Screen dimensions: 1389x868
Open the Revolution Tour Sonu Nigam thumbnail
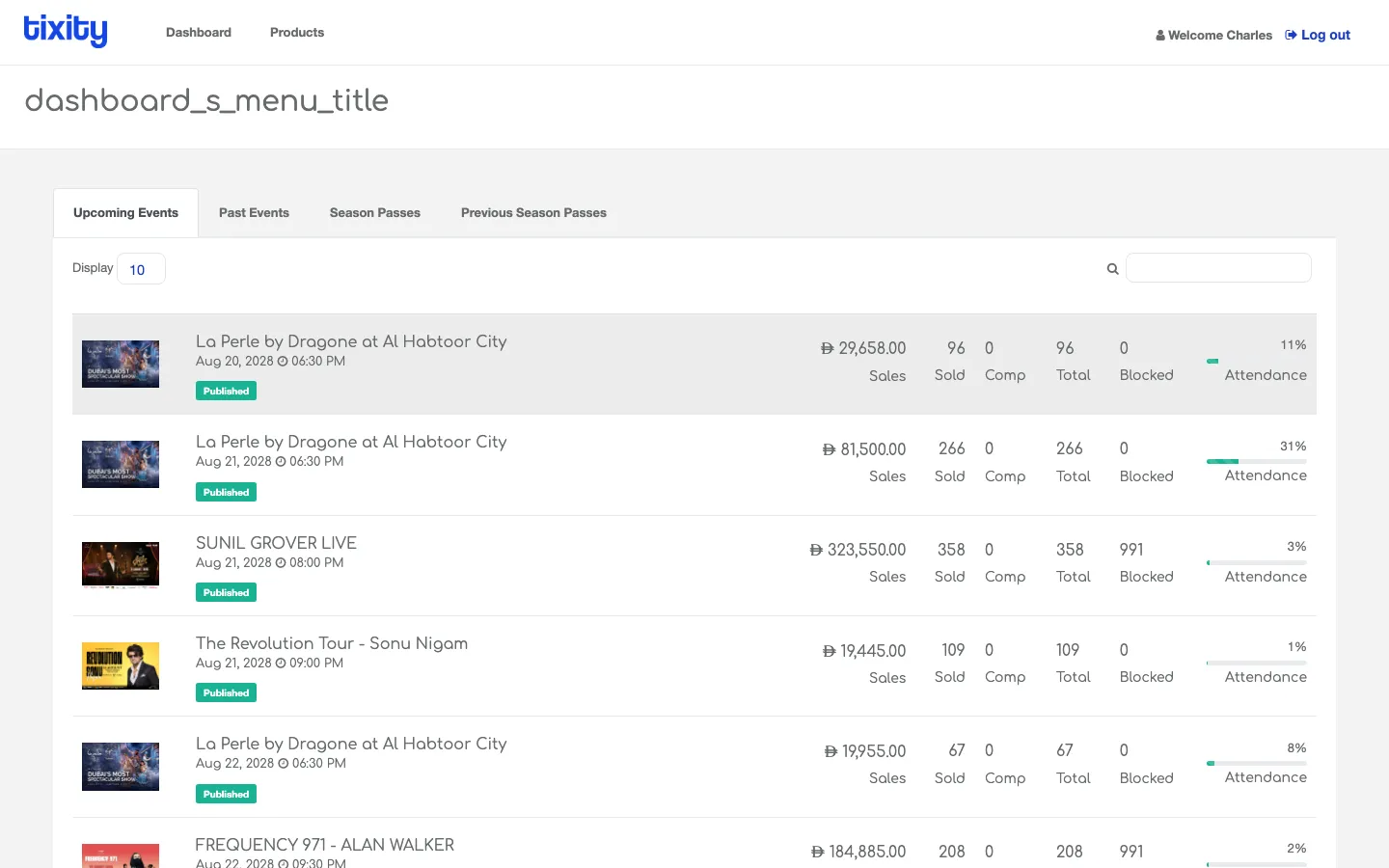pos(121,665)
